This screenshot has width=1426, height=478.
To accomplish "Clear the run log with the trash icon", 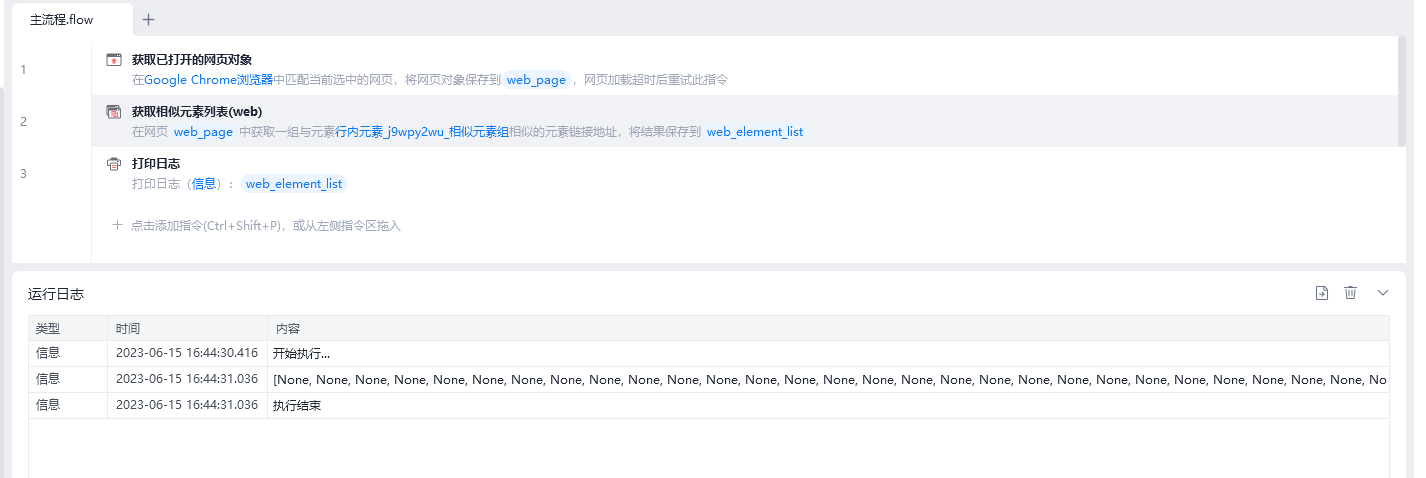I will click(1350, 293).
